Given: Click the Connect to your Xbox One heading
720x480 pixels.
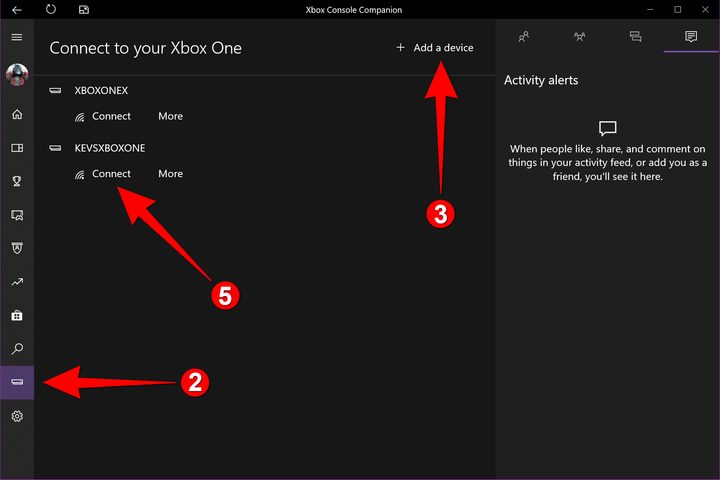Looking at the screenshot, I should point(146,48).
